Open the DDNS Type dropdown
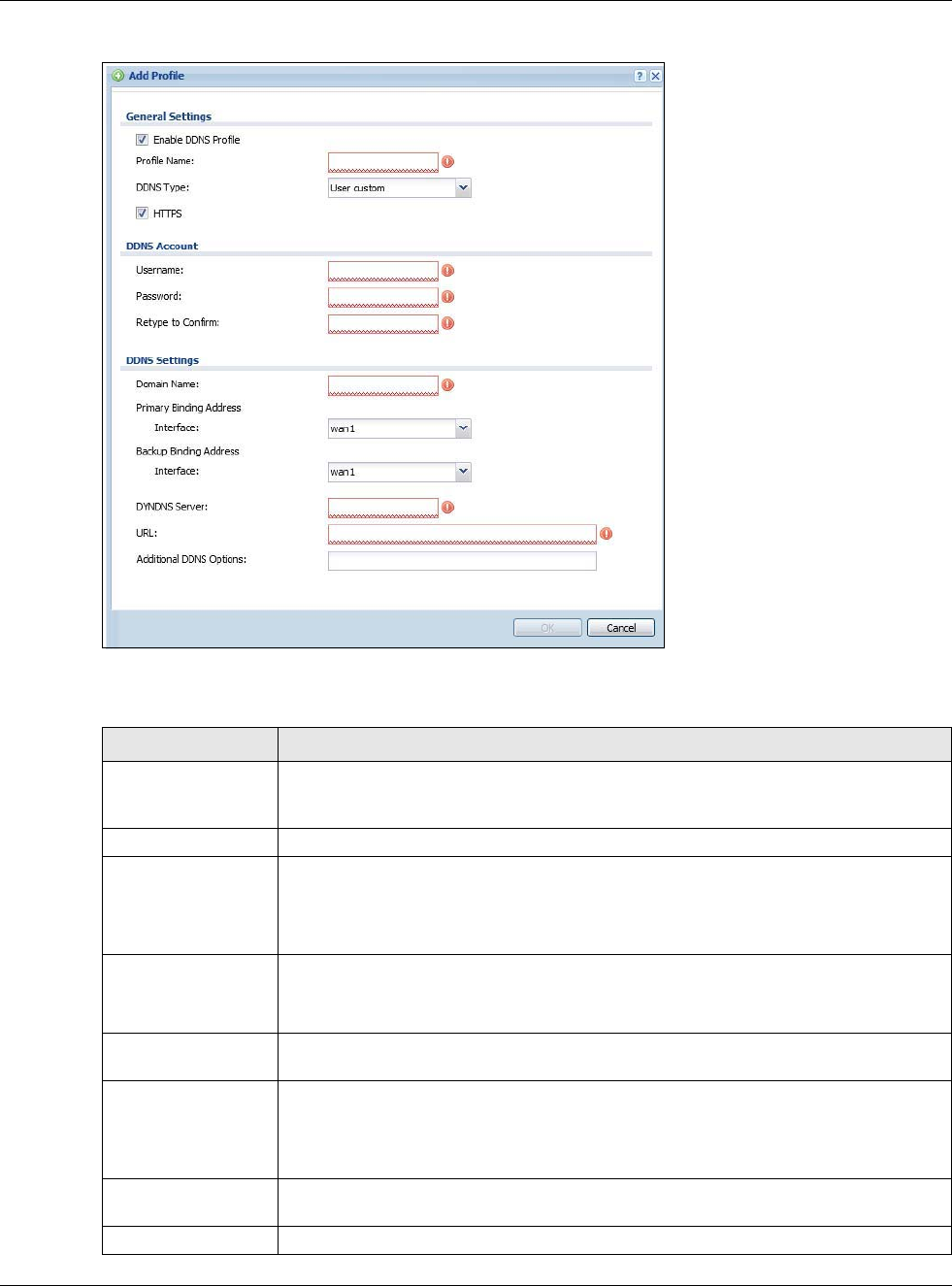Image resolution: width=952 pixels, height=1286 pixels. pyautogui.click(x=463, y=188)
